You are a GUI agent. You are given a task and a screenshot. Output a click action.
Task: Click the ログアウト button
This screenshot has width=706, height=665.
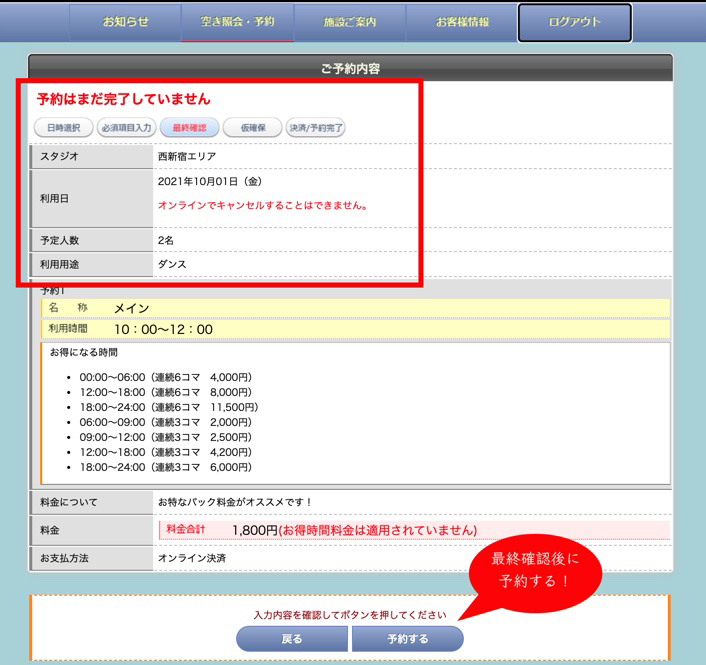(574, 22)
